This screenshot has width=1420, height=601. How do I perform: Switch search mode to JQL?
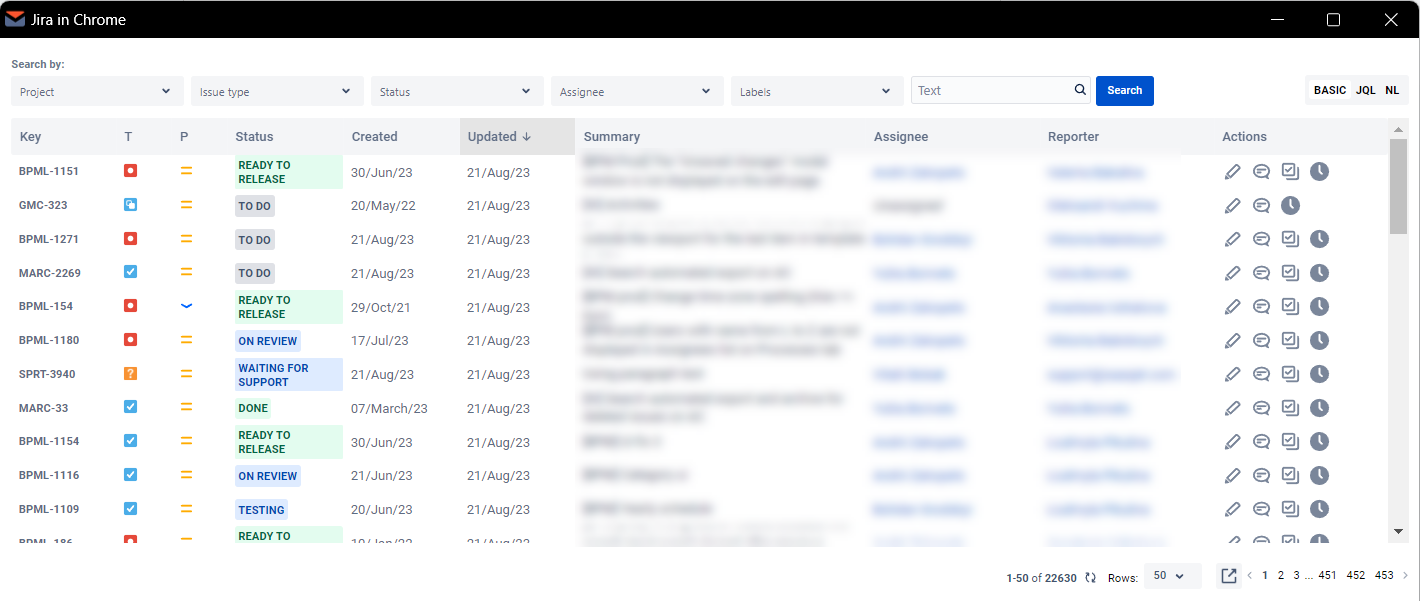(x=1365, y=90)
